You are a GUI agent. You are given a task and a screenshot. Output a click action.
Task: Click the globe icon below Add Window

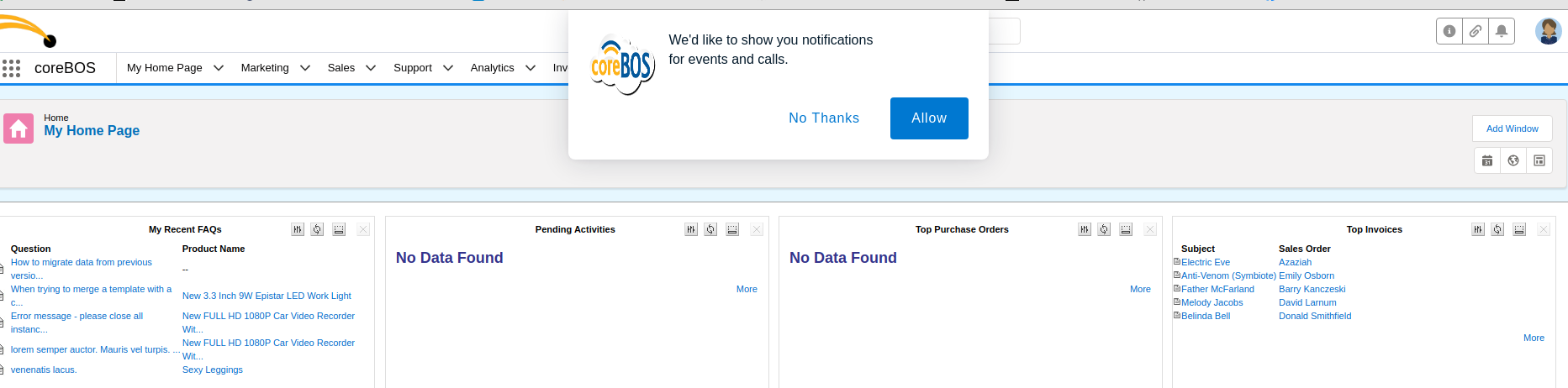tap(1513, 160)
